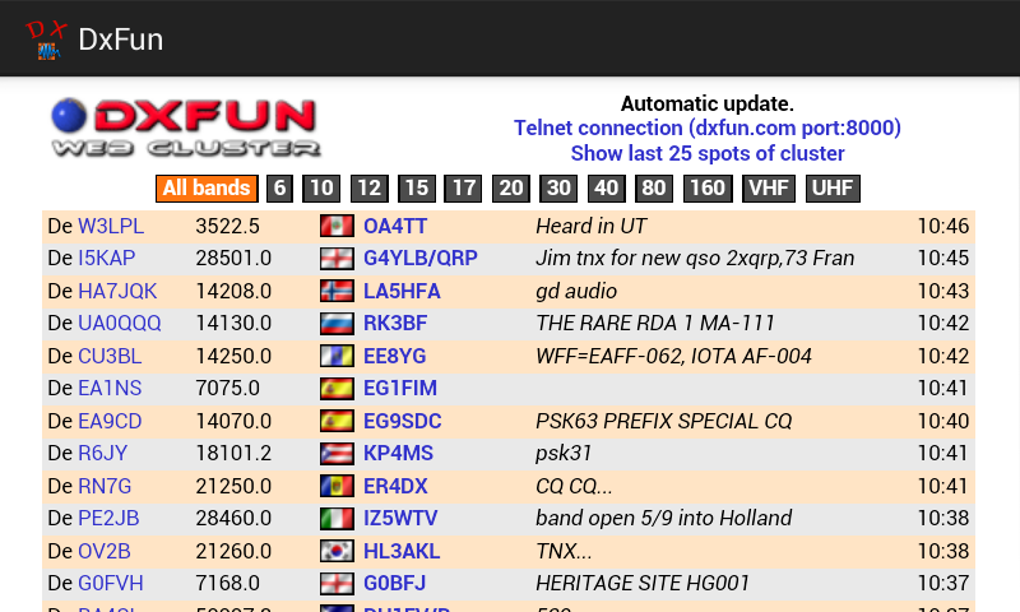1020x612 pixels.
Task: Open the Telnet connection link
Action: pyautogui.click(x=707, y=128)
